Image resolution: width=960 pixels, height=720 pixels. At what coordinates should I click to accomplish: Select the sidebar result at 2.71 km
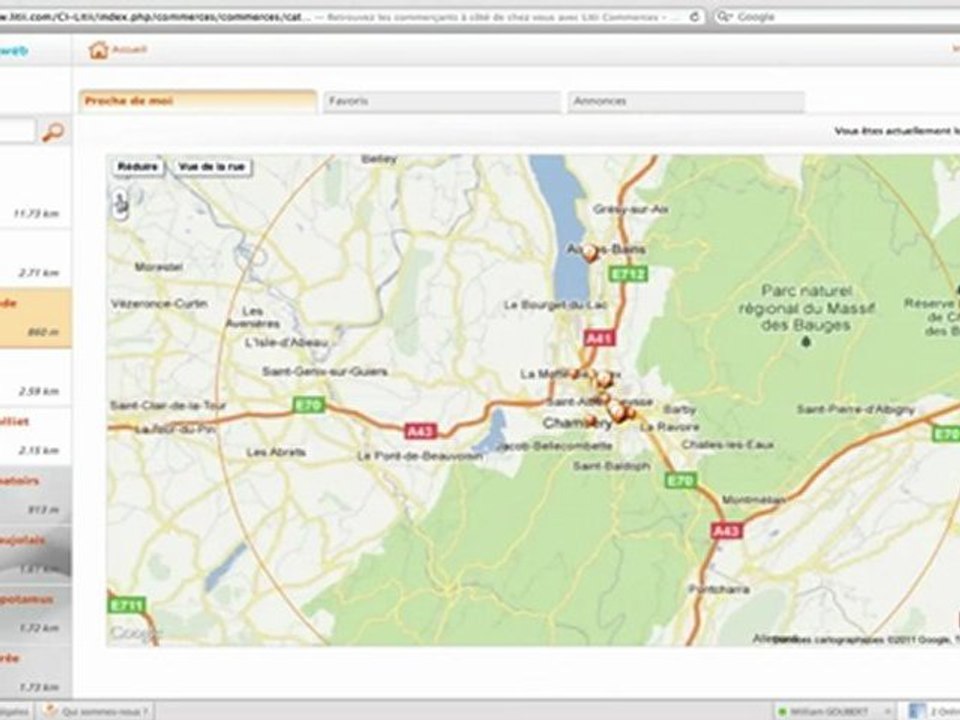pos(35,259)
